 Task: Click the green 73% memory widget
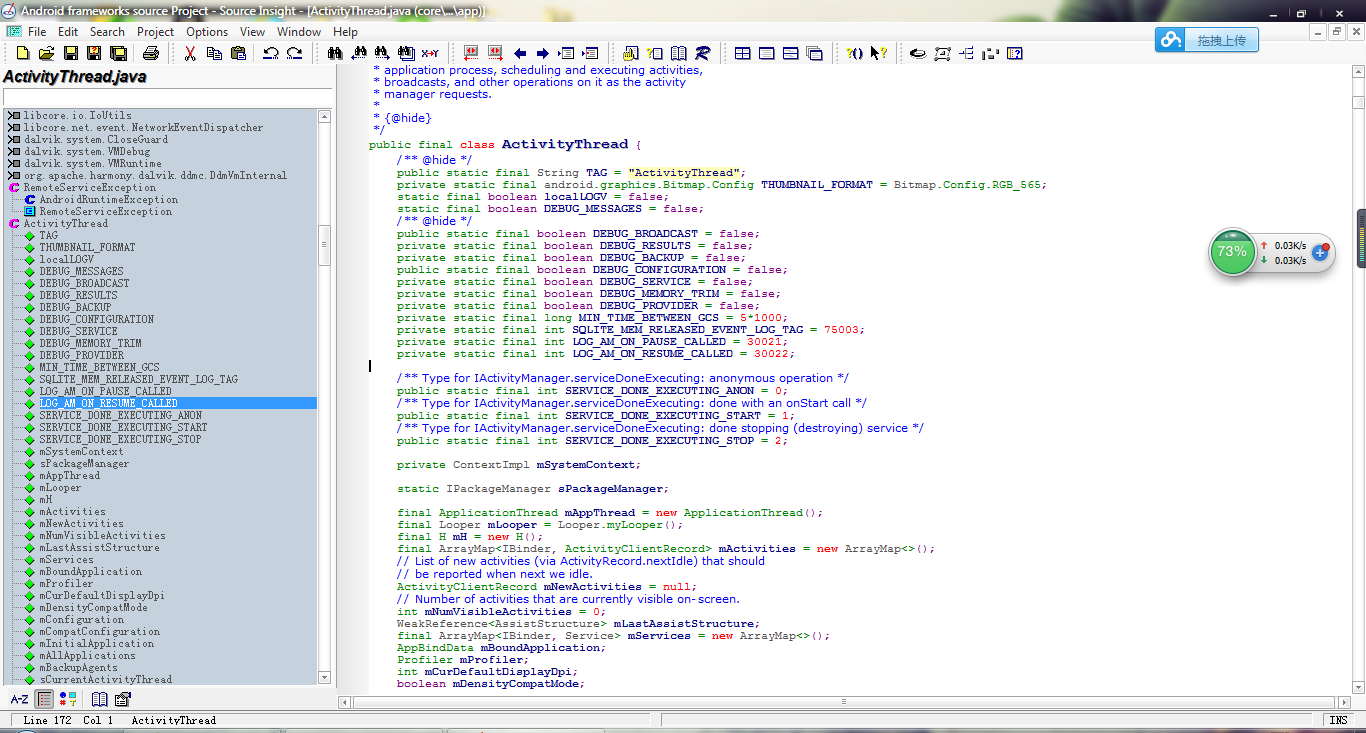[1232, 252]
